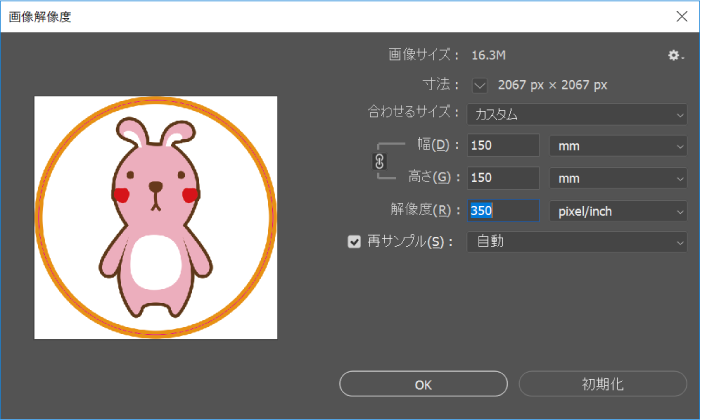Click the 合わせるサイズ label

tap(413, 112)
